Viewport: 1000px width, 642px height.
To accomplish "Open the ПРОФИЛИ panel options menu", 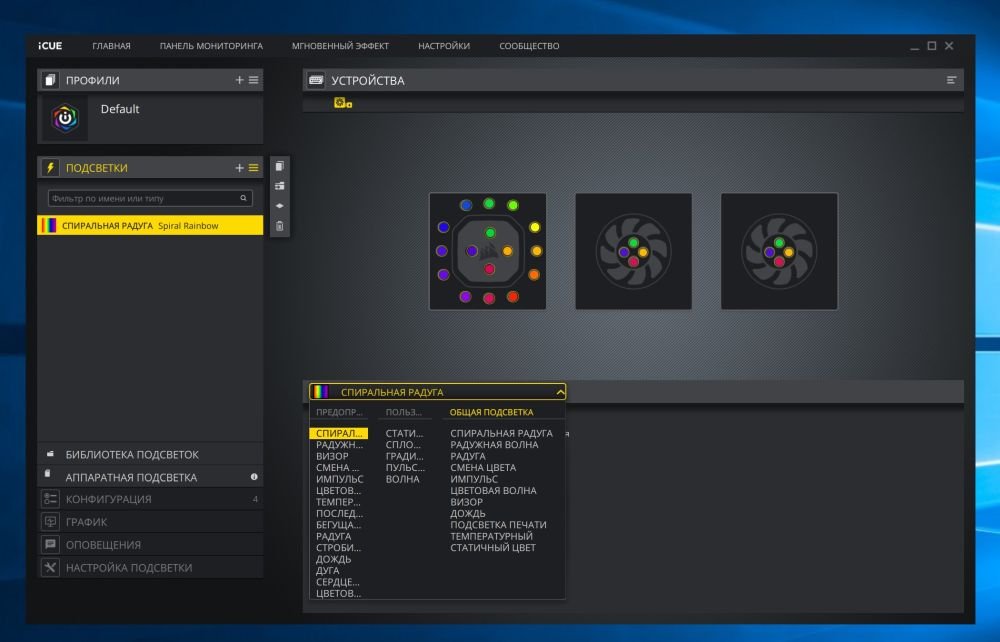I will coord(253,80).
